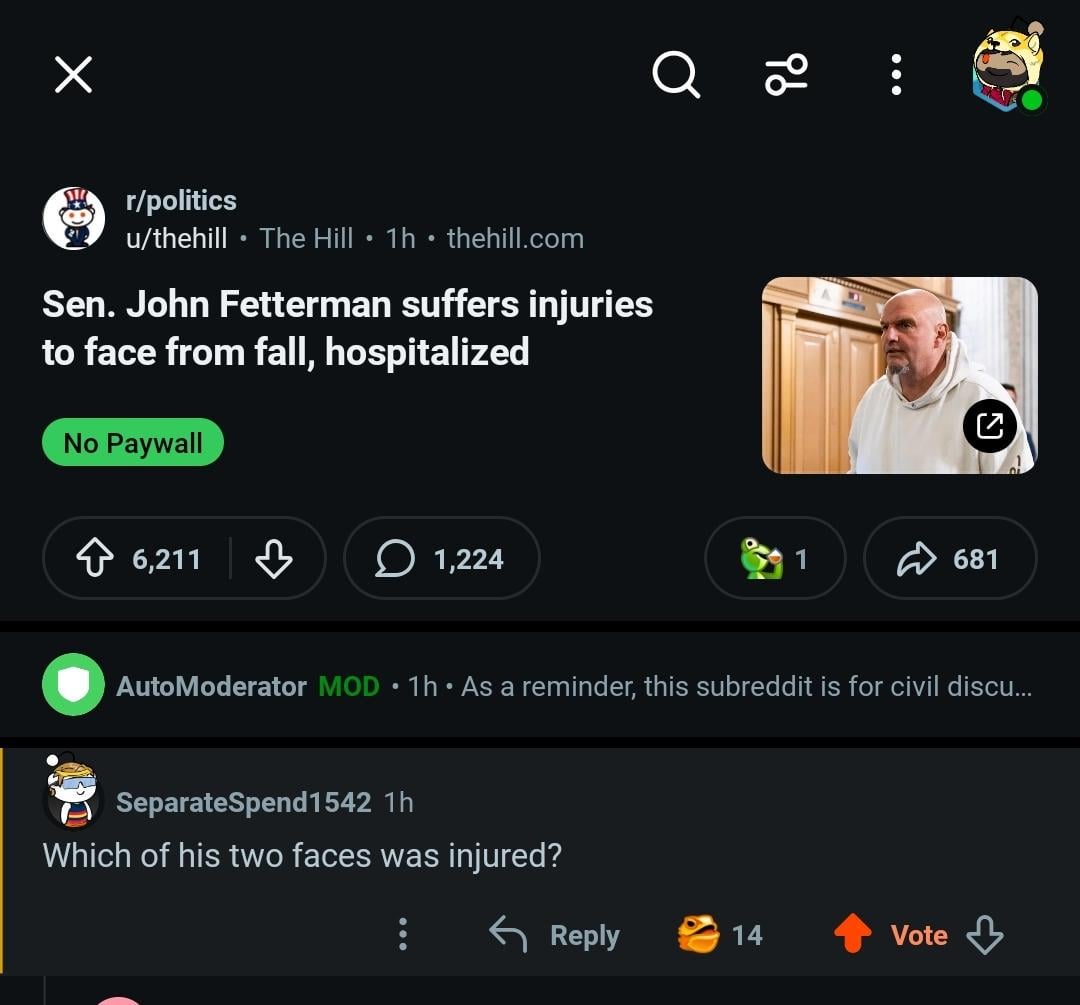Open the post awards frog icon
Screen dimensions: 1080x1005
[774, 559]
